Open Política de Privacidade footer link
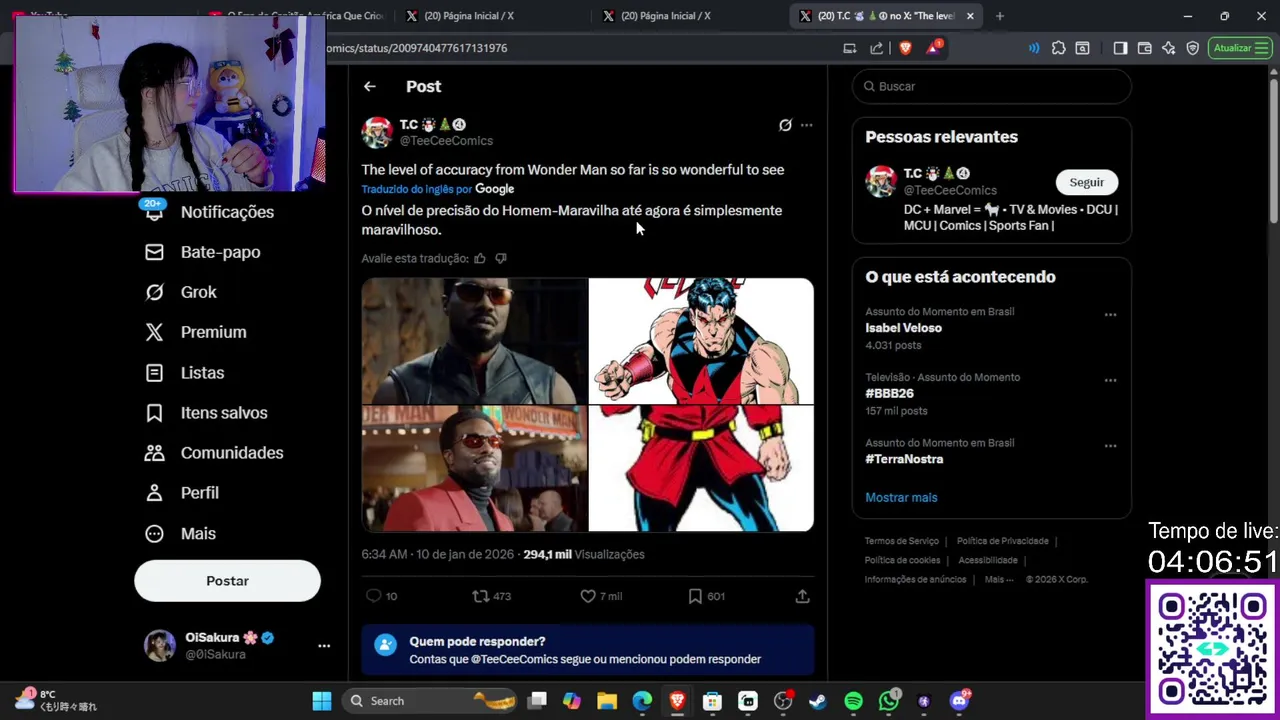Image resolution: width=1280 pixels, height=720 pixels. point(1002,541)
